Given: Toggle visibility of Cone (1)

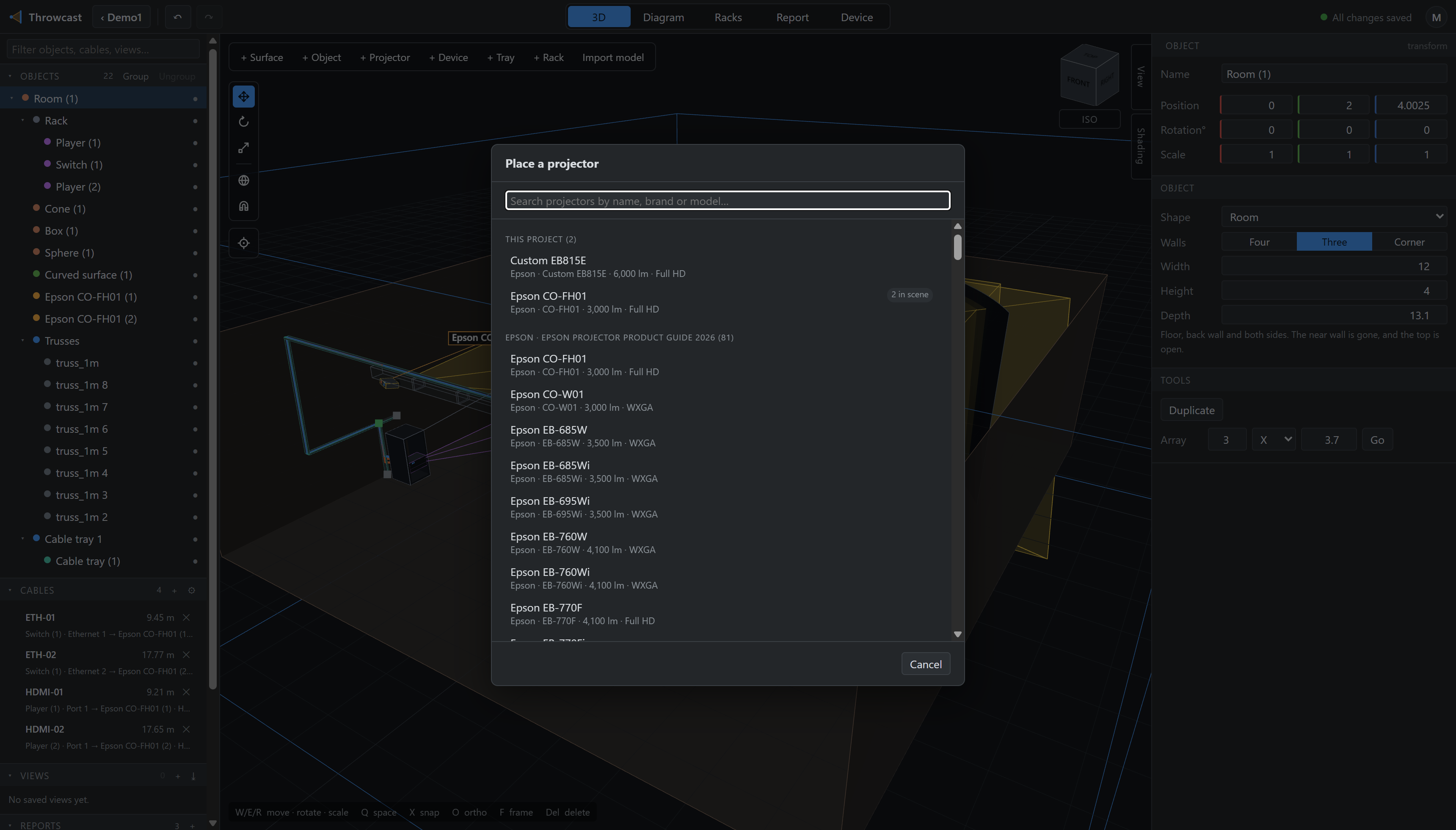Looking at the screenshot, I should 196,209.
